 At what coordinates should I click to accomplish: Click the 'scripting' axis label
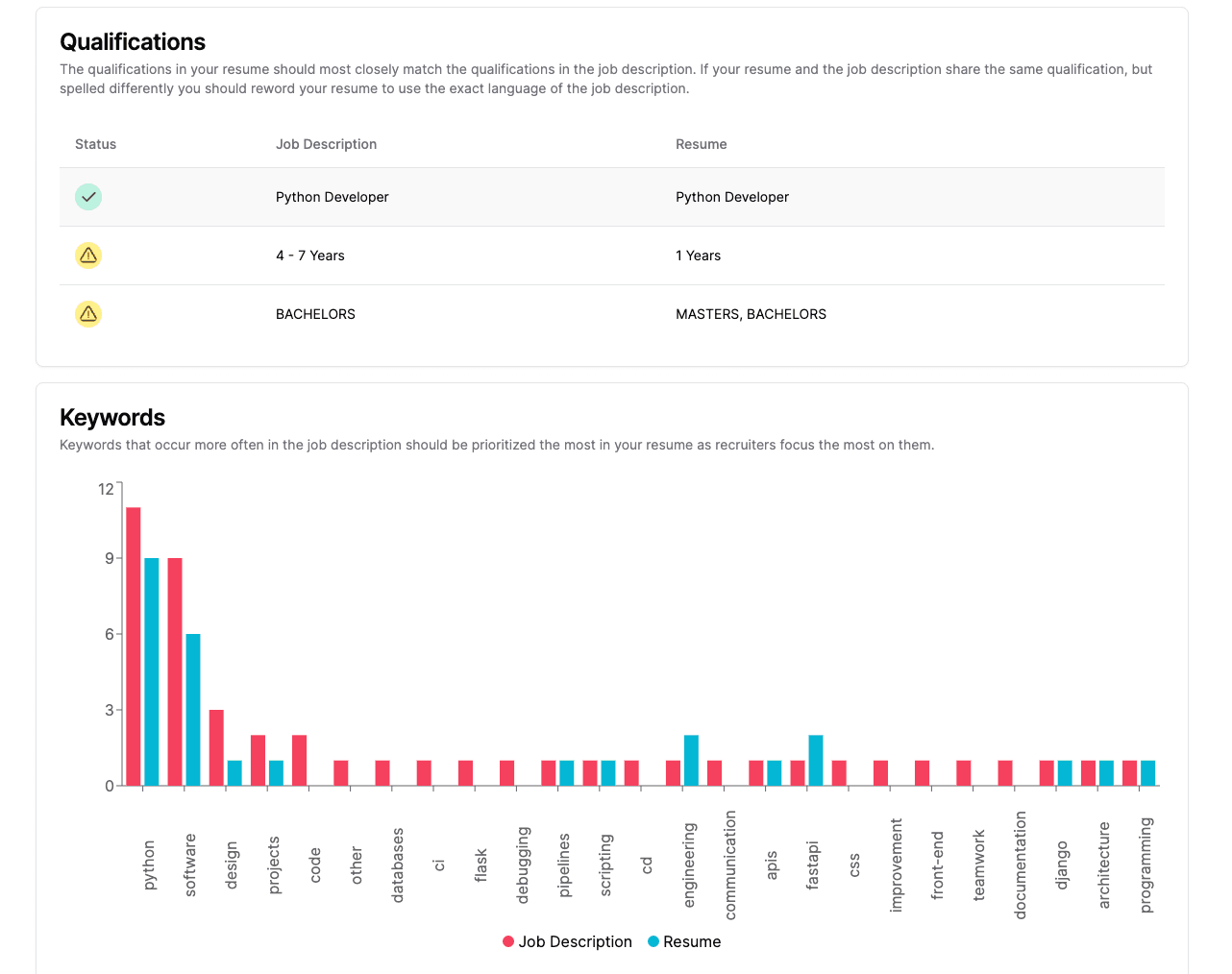605,865
